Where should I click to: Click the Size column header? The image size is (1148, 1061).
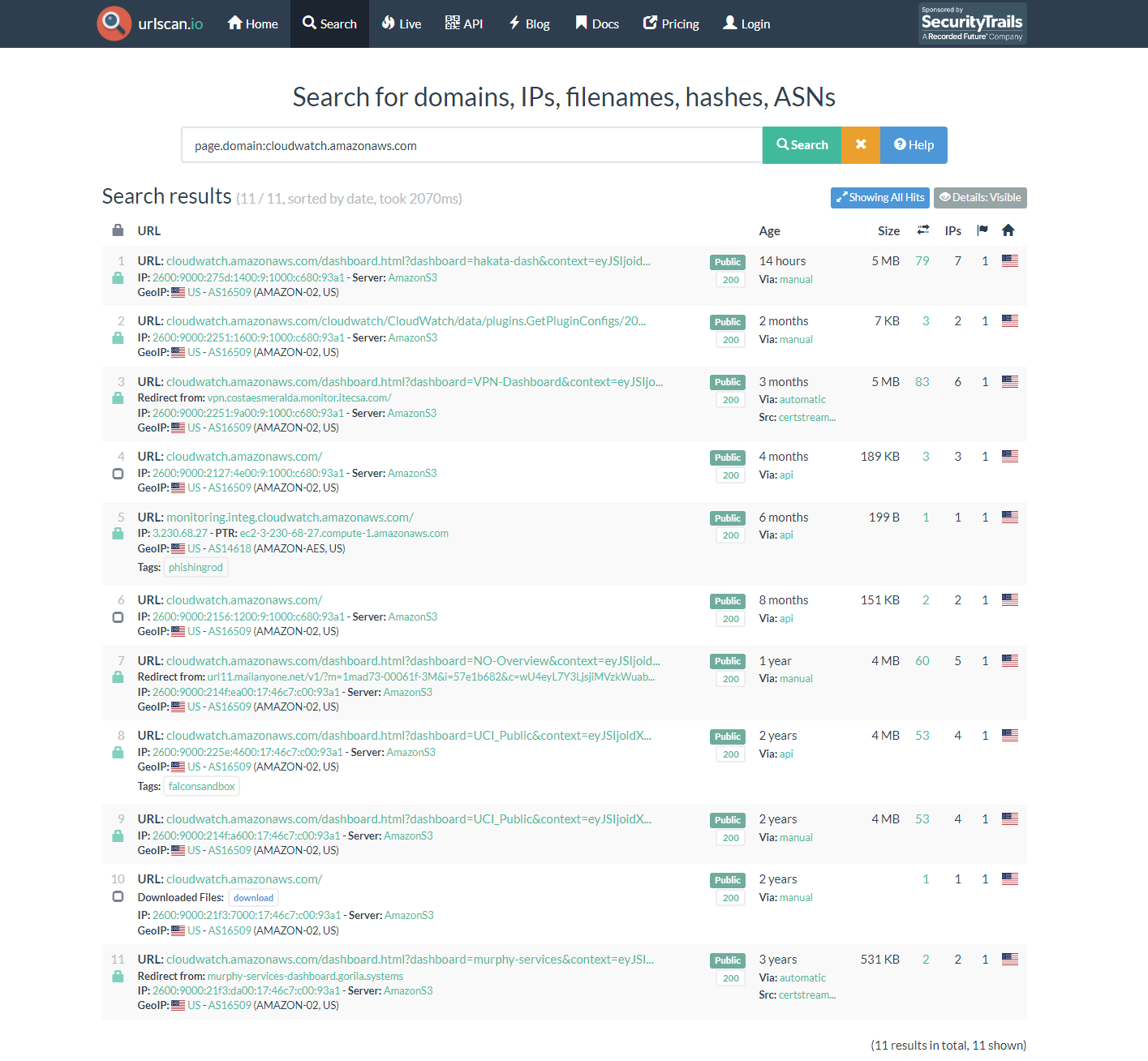[x=888, y=231]
